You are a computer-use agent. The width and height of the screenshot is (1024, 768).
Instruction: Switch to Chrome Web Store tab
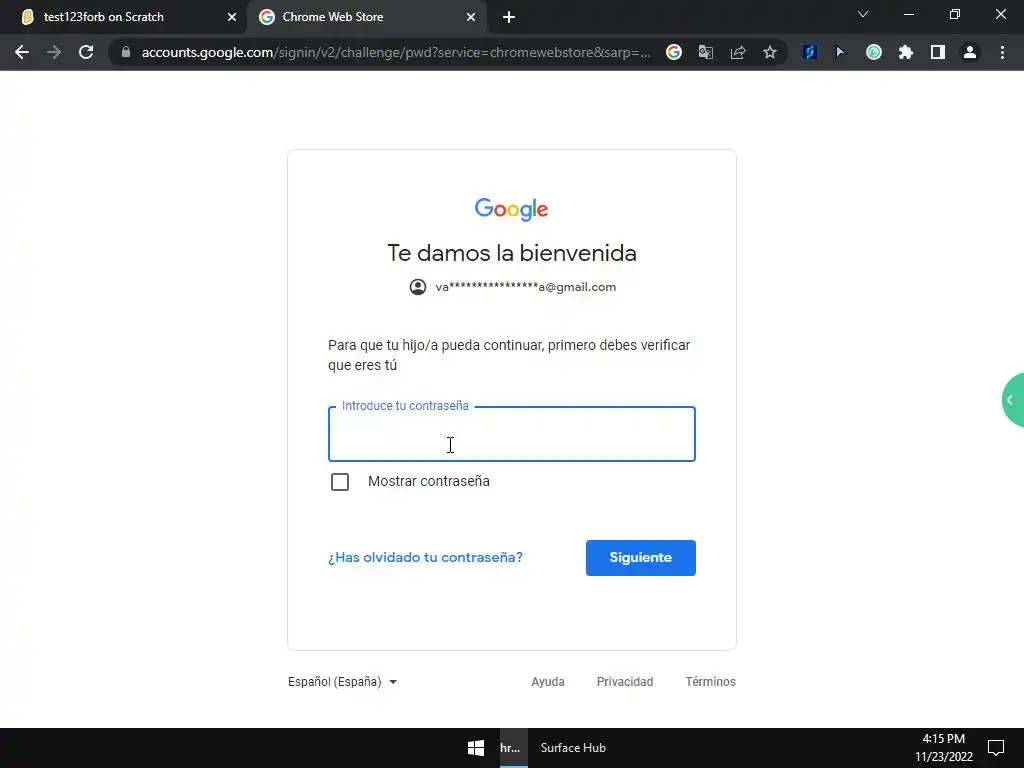point(366,18)
